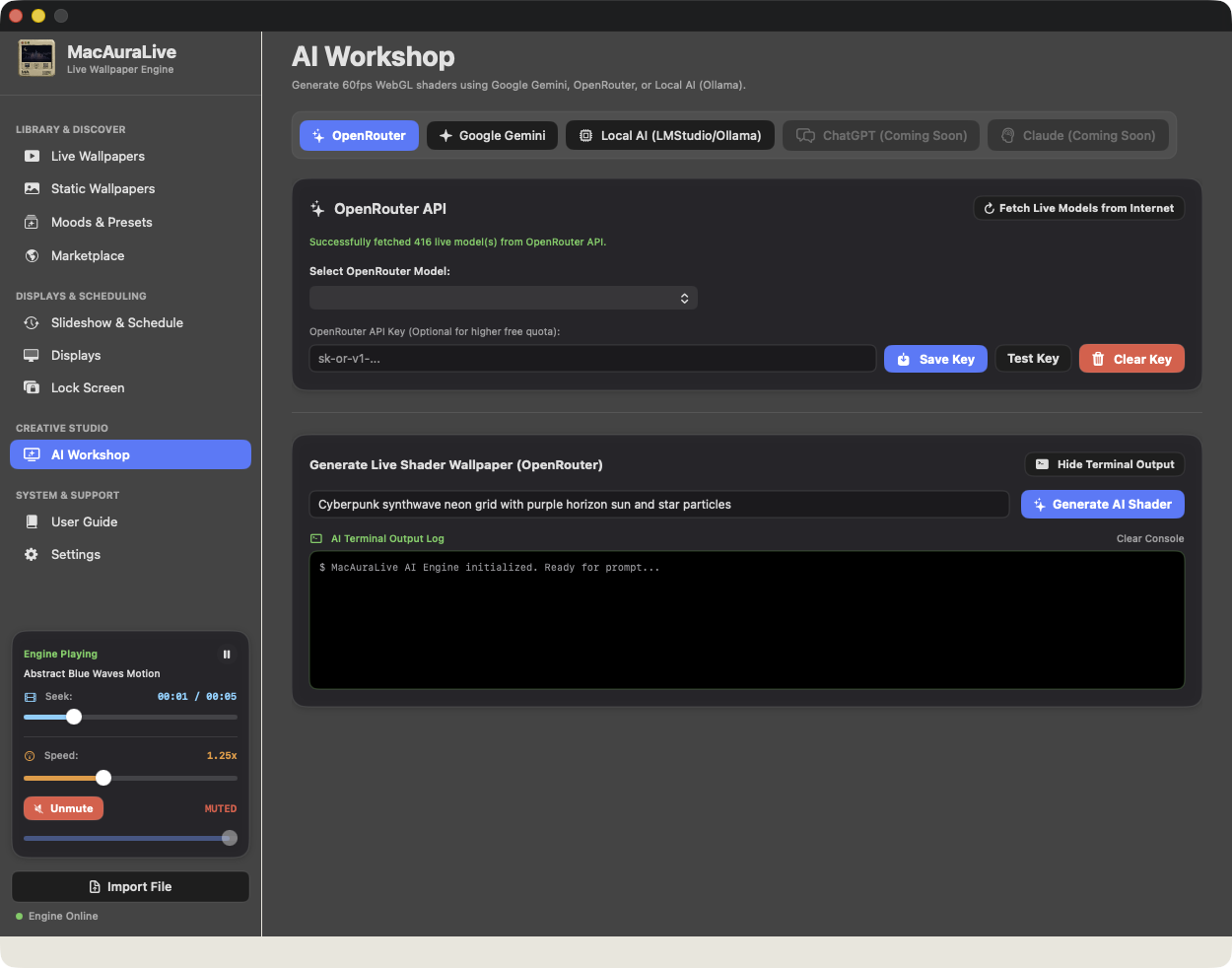The width and height of the screenshot is (1232, 968).
Task: Click the '1.25x' speed value
Action: click(x=222, y=756)
